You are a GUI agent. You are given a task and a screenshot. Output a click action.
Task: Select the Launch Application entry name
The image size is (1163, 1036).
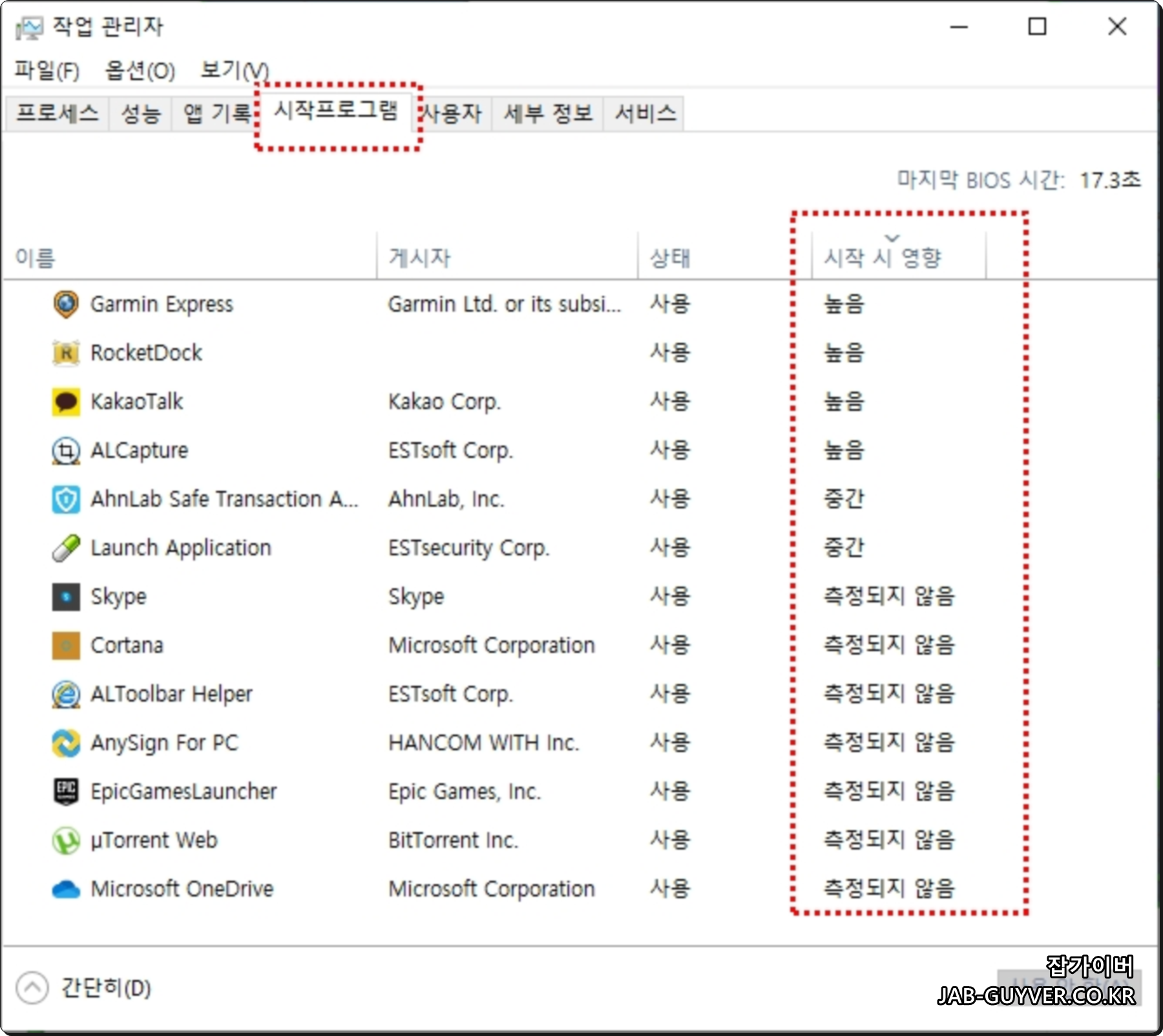(x=181, y=548)
